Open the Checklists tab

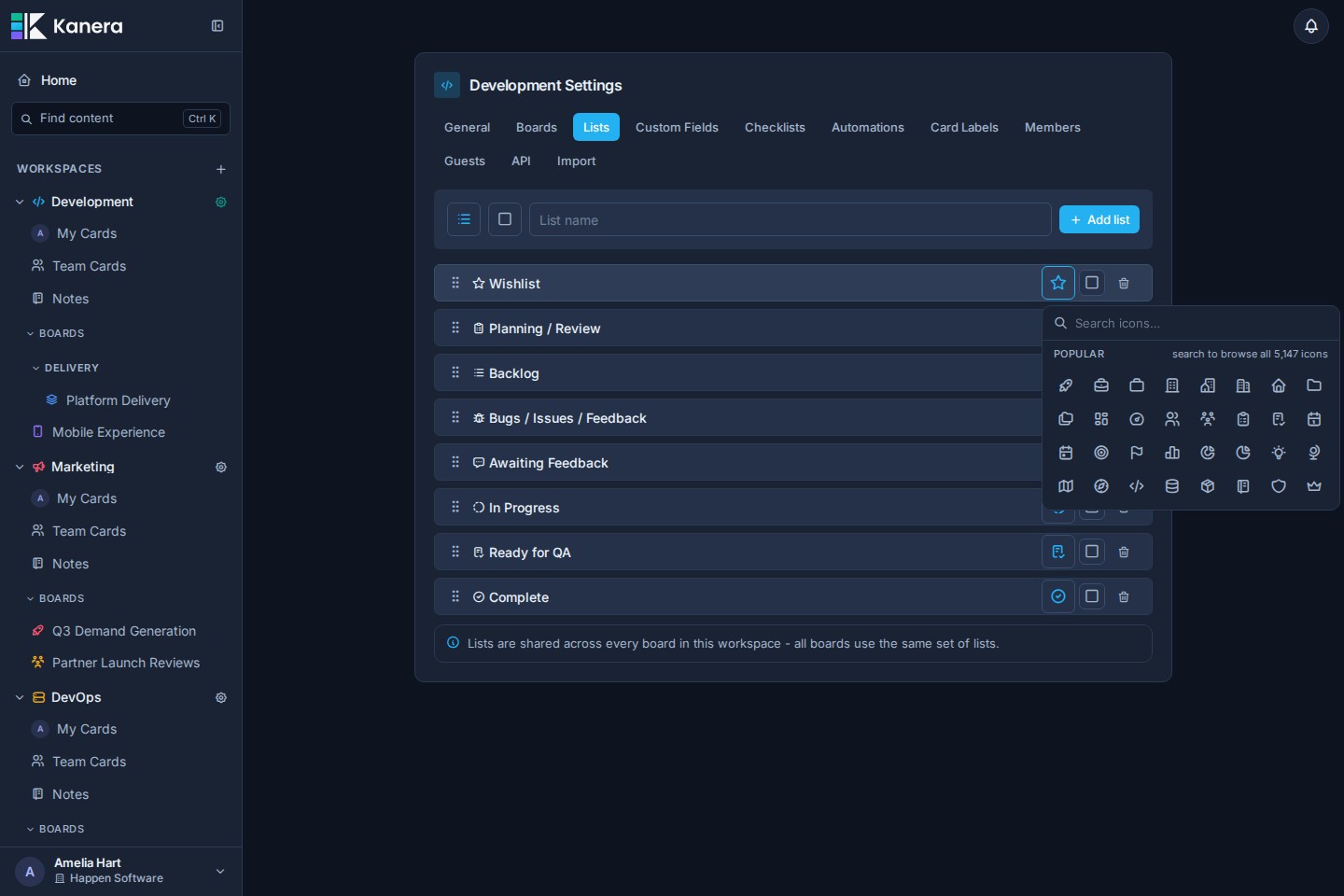click(775, 127)
